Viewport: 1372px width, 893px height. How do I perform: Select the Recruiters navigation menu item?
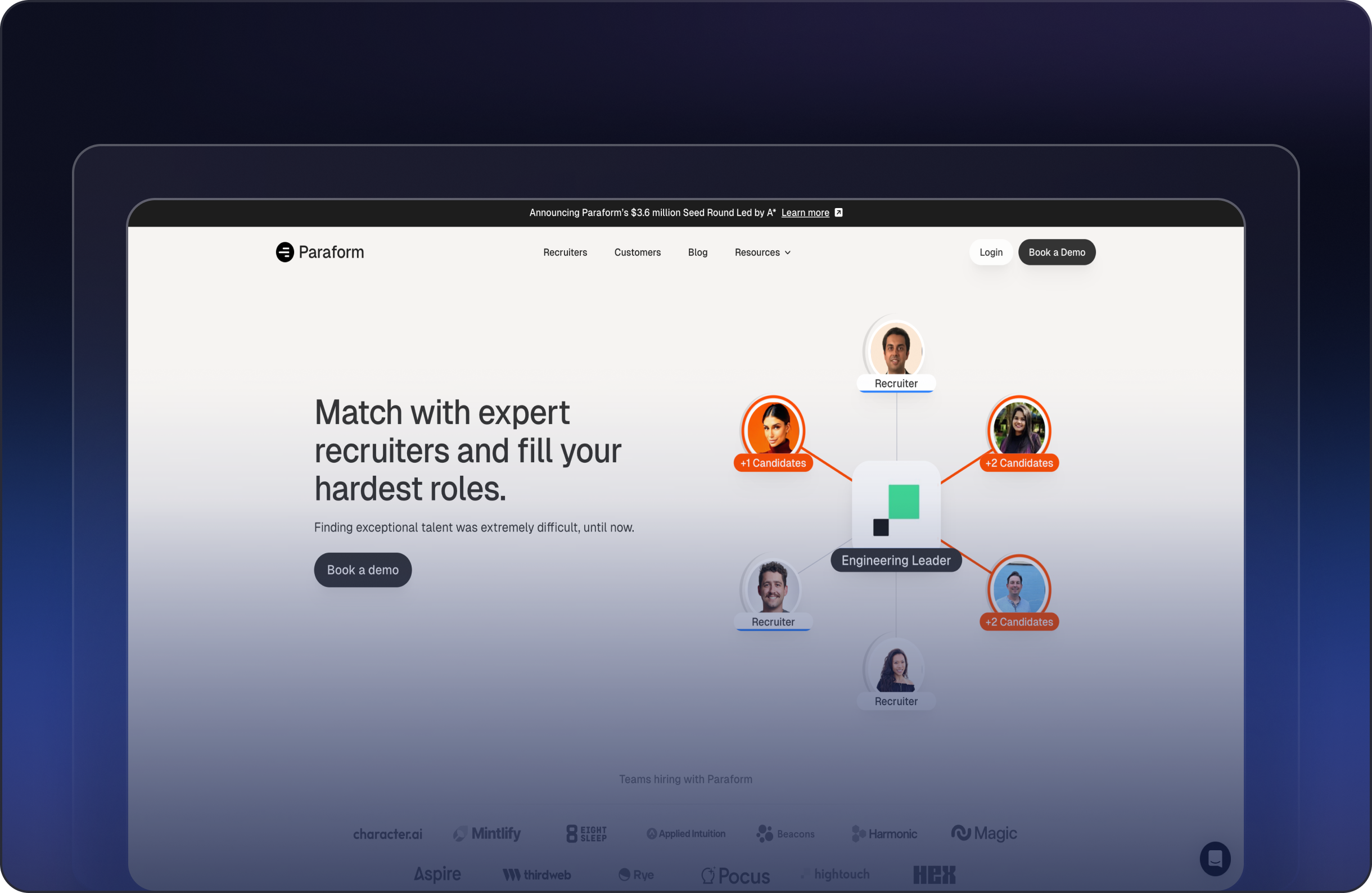pos(564,252)
